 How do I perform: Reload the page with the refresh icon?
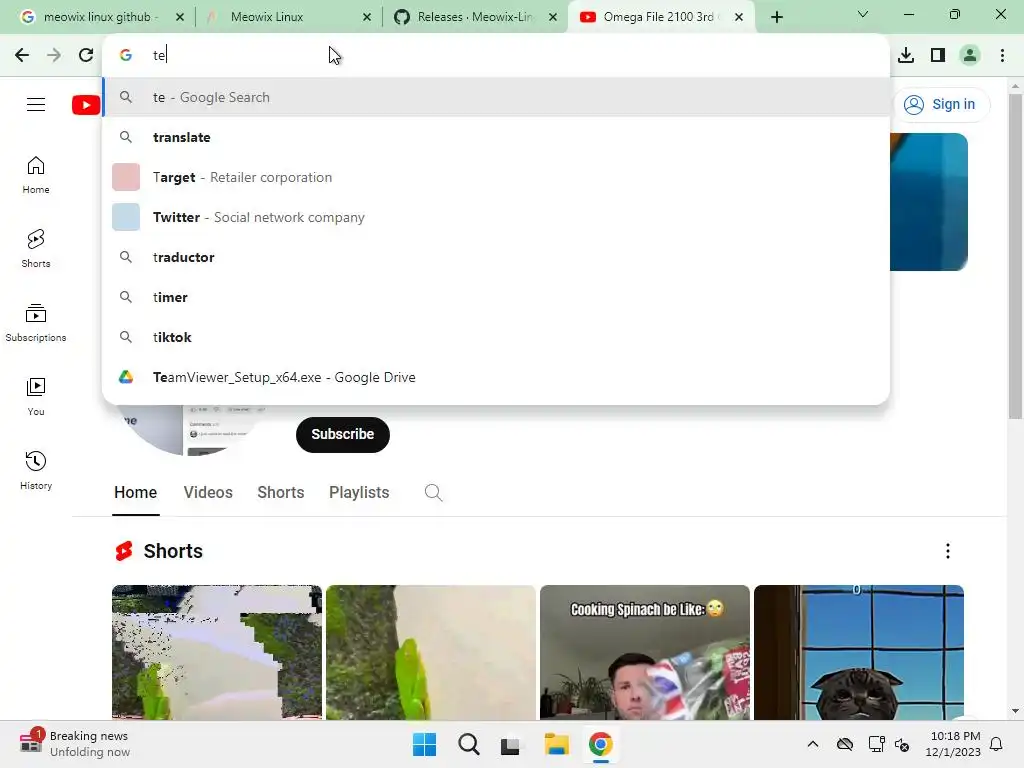(86, 55)
